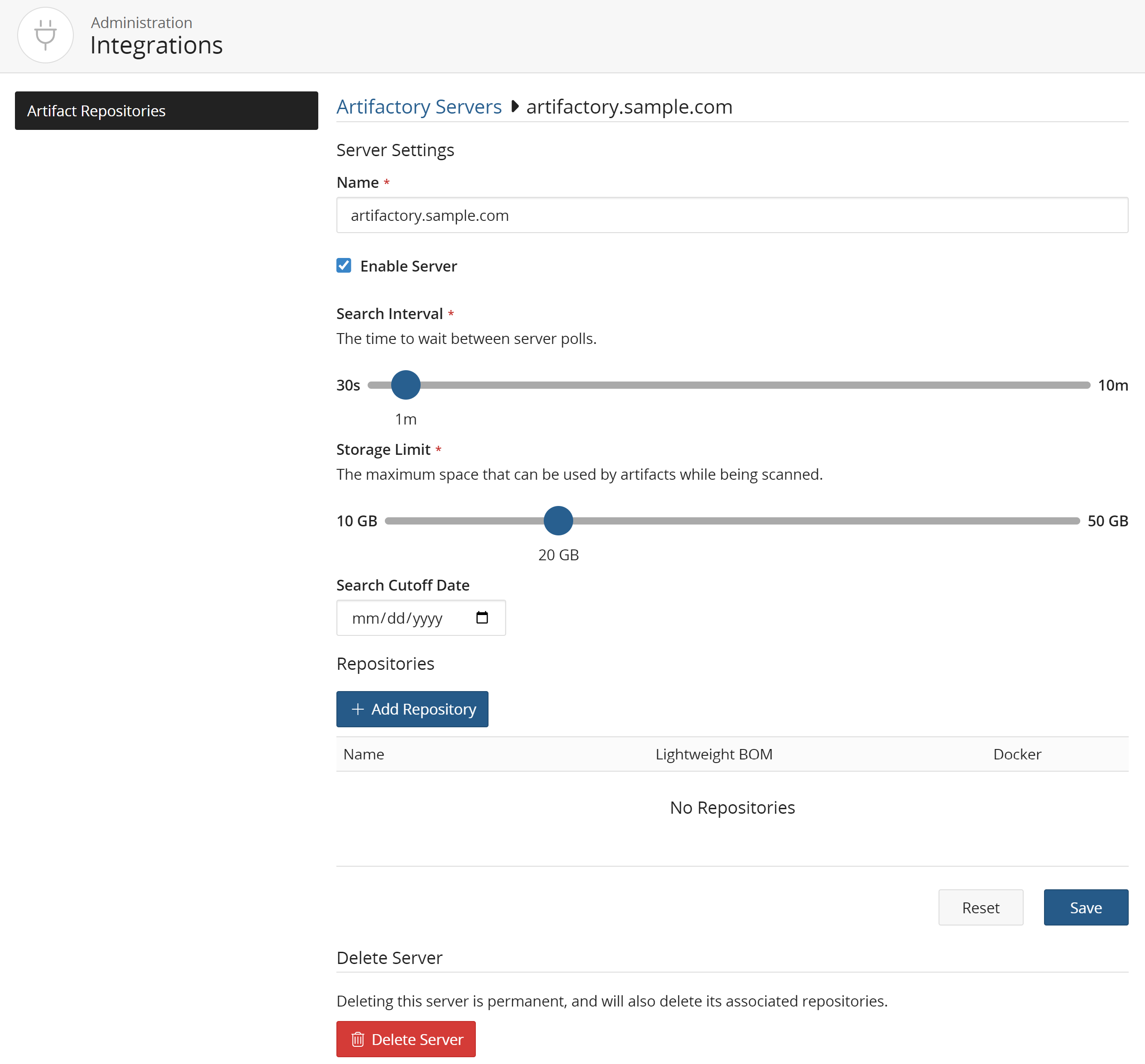
Task: Save the server settings
Action: point(1085,907)
